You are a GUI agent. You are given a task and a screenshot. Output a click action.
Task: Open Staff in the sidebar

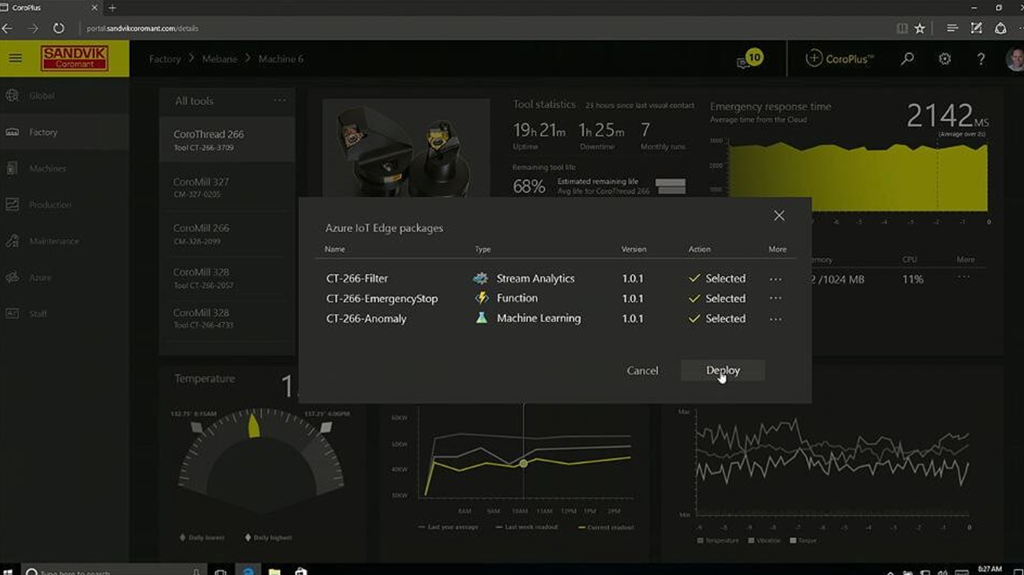pyautogui.click(x=64, y=314)
